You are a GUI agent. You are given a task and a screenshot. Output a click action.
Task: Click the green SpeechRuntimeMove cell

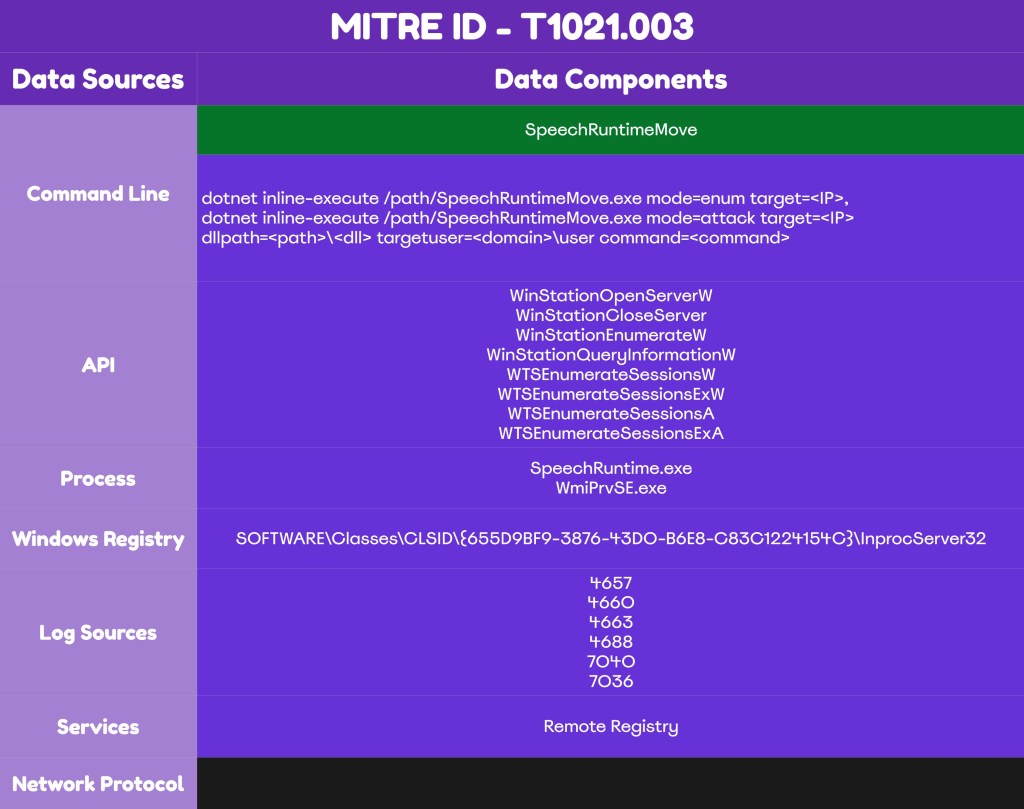click(610, 130)
